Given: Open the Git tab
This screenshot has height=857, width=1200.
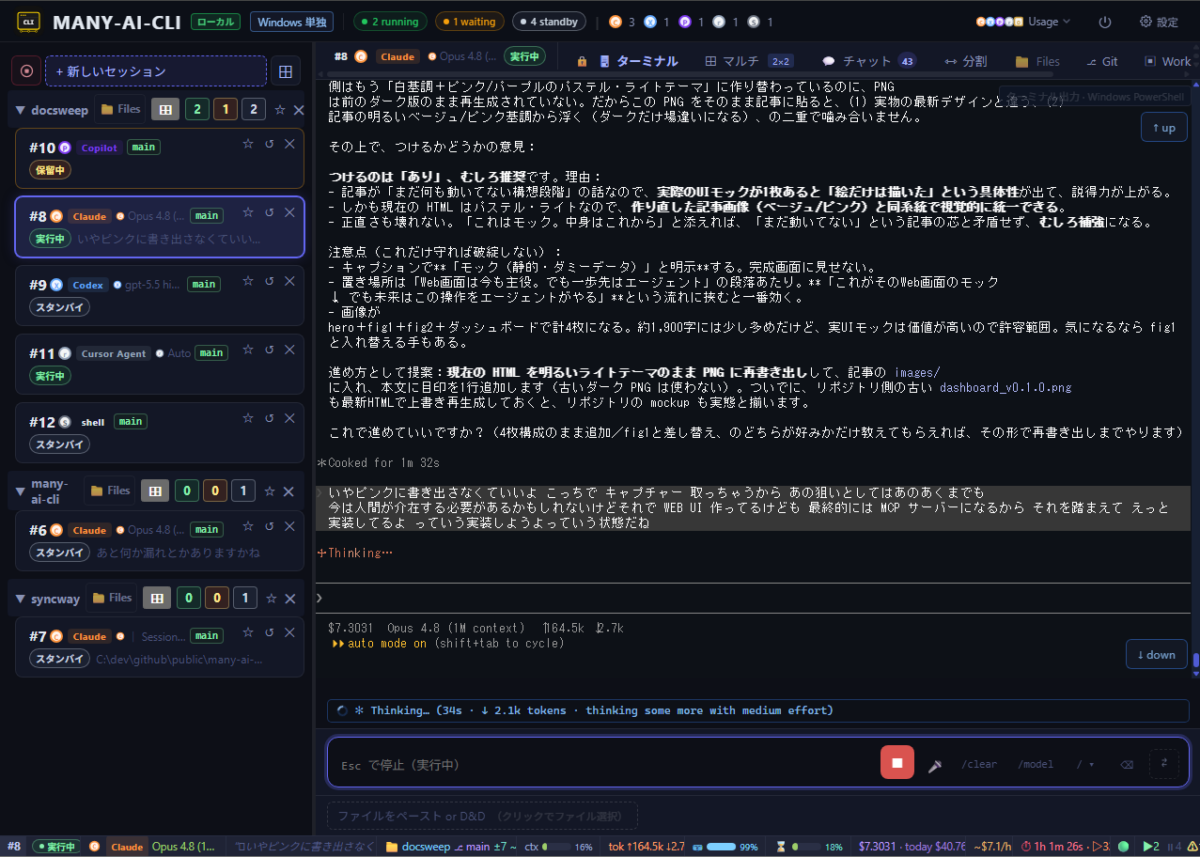Looking at the screenshot, I should tap(1102, 61).
